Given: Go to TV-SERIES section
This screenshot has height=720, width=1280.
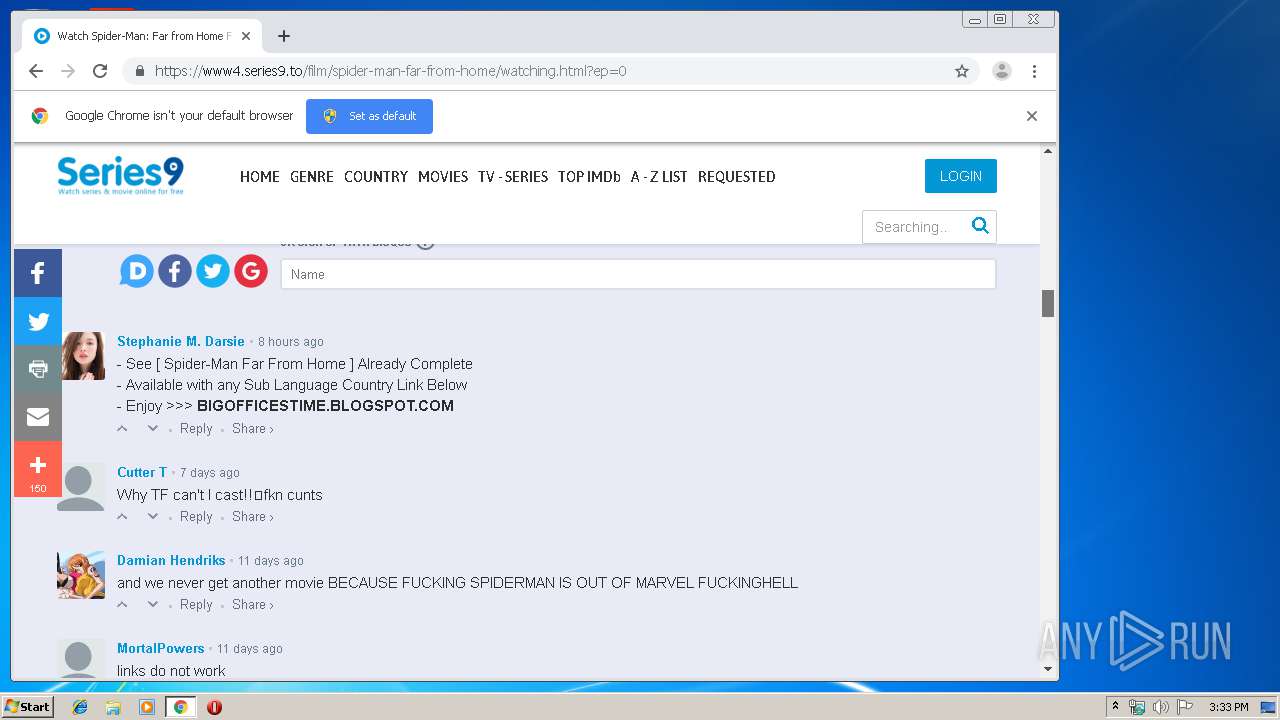Looking at the screenshot, I should coord(513,176).
